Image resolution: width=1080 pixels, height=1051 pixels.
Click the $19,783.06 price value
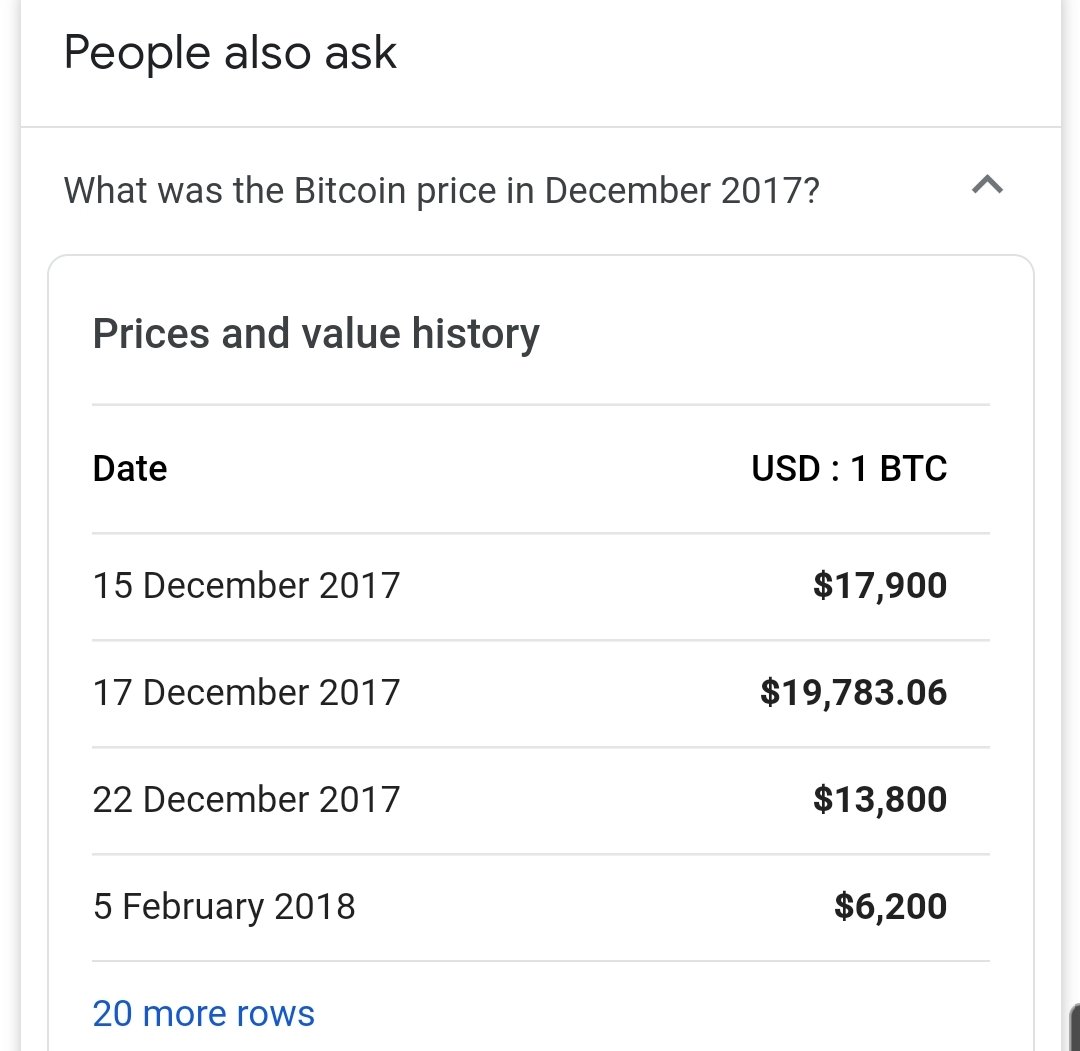point(853,692)
